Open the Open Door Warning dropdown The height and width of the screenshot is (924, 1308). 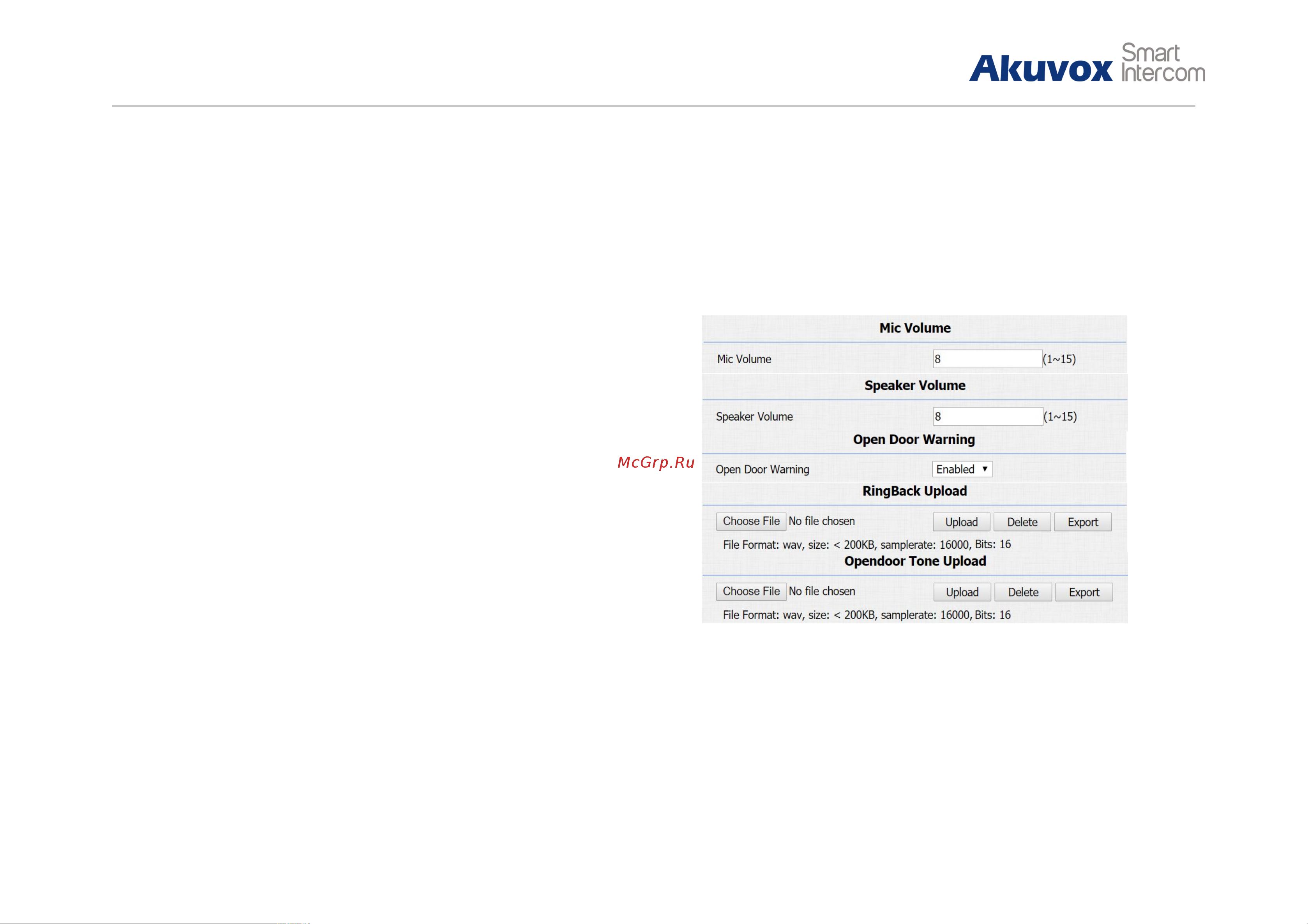[x=962, y=469]
